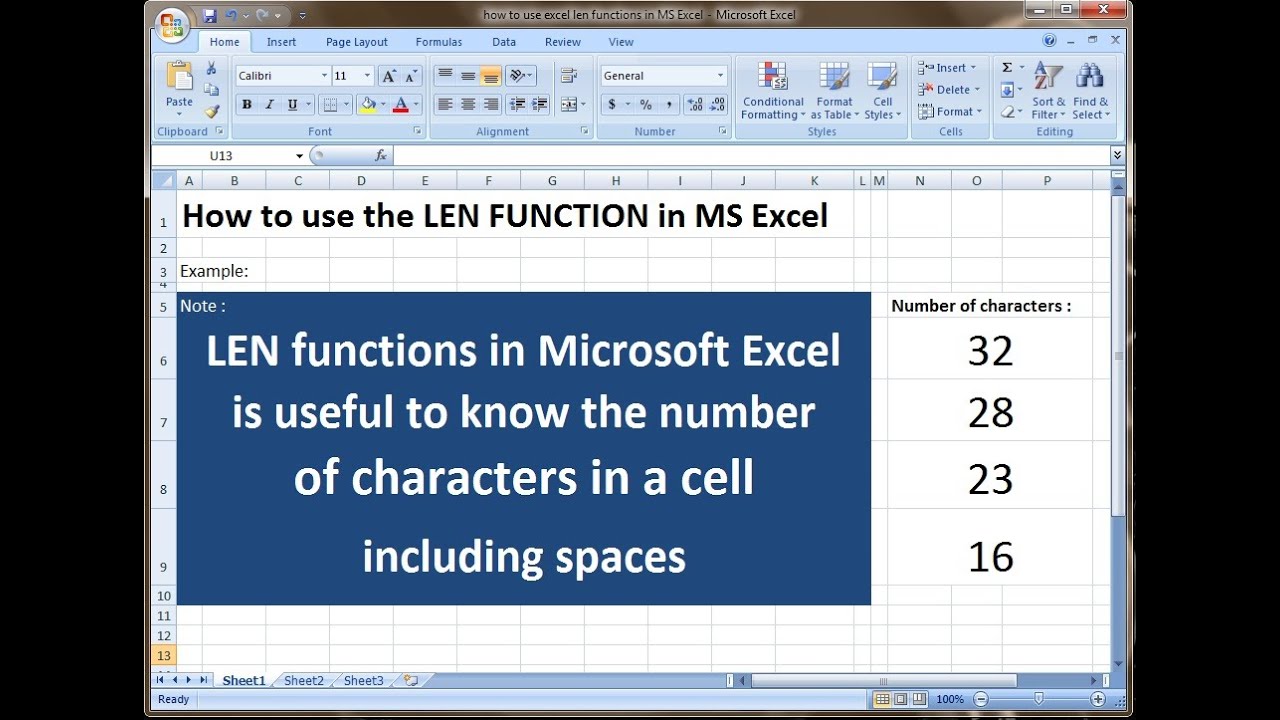
Task: Open the Insert ribbon tab
Action: pos(281,42)
